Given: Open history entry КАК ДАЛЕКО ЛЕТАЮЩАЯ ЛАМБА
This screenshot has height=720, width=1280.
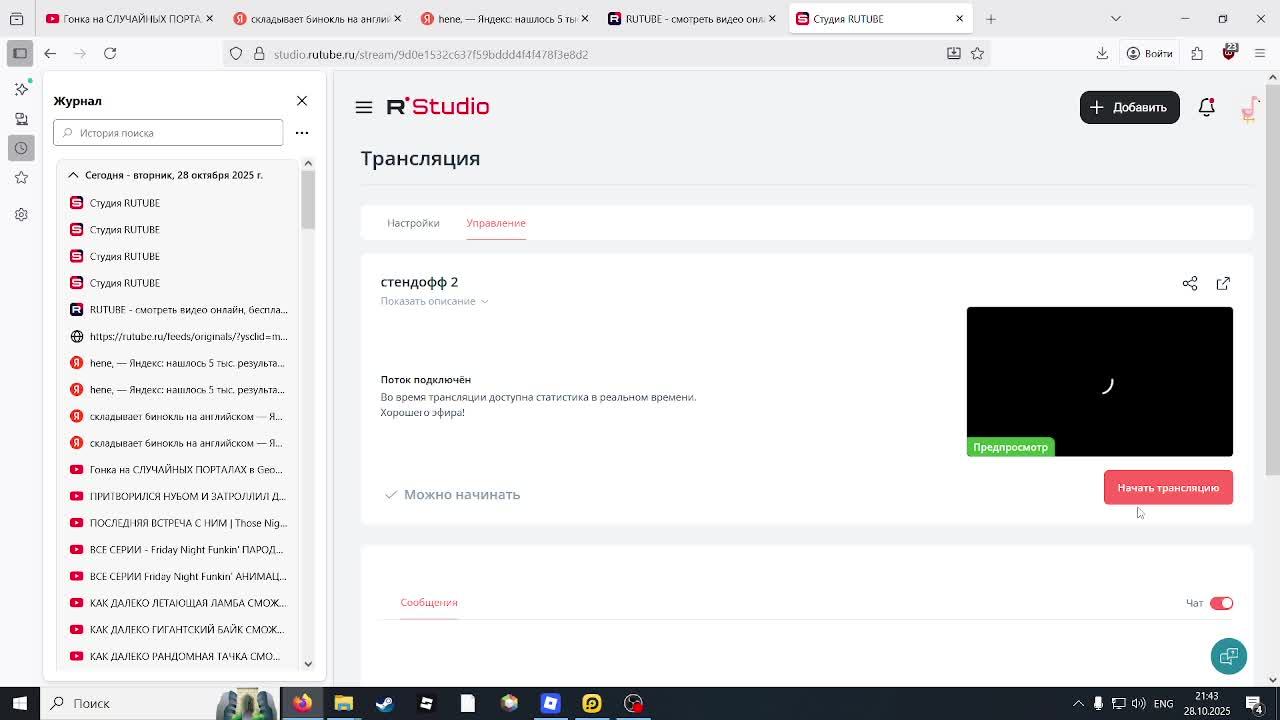Looking at the screenshot, I should click(x=178, y=603).
